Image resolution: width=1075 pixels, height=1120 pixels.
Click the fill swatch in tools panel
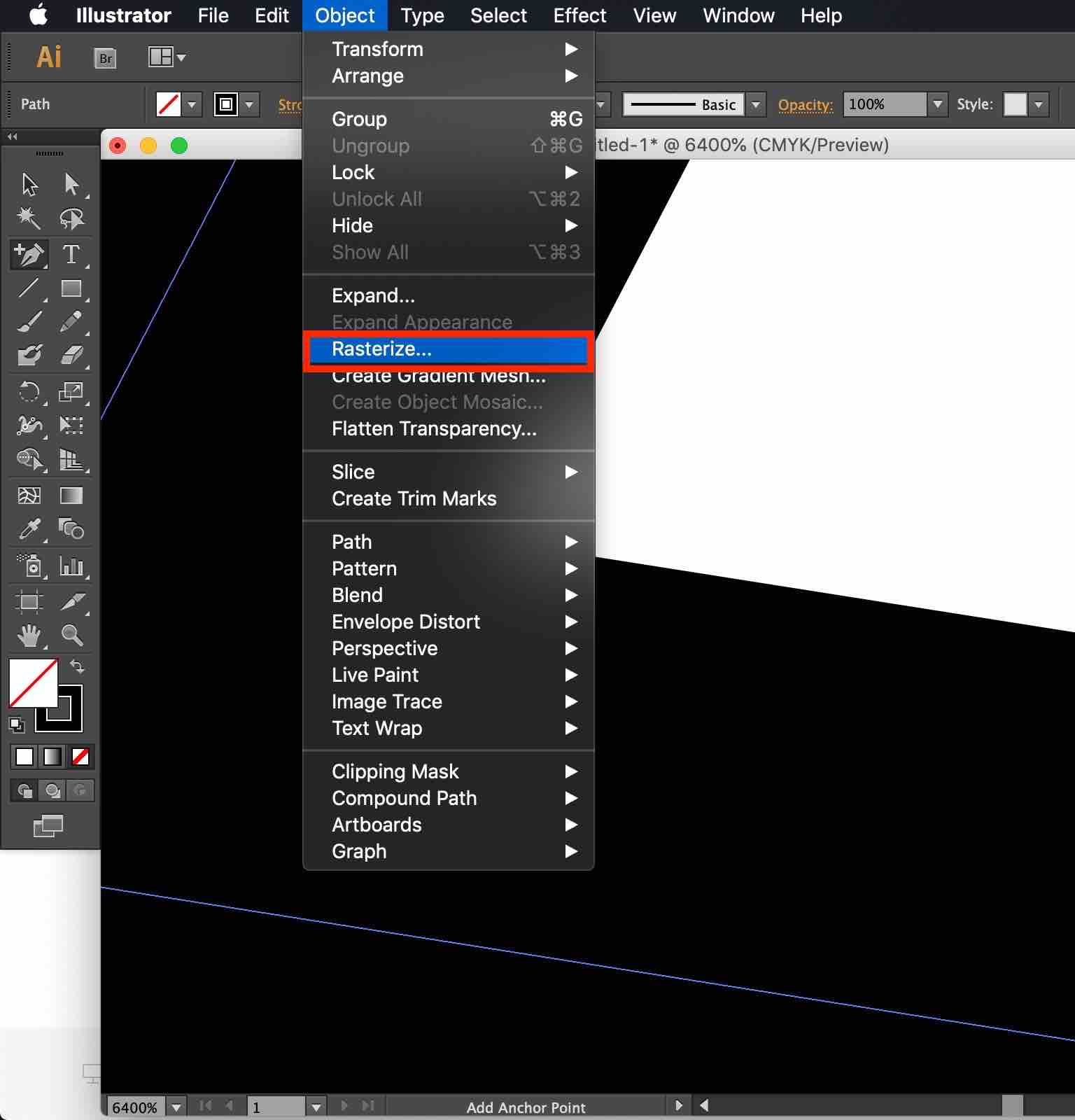tap(33, 682)
